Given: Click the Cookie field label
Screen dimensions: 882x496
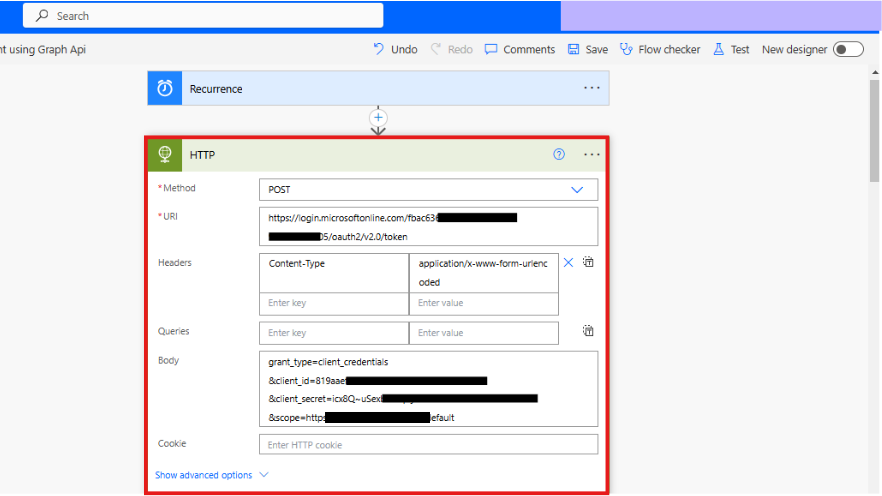Looking at the screenshot, I should pyautogui.click(x=172, y=444).
